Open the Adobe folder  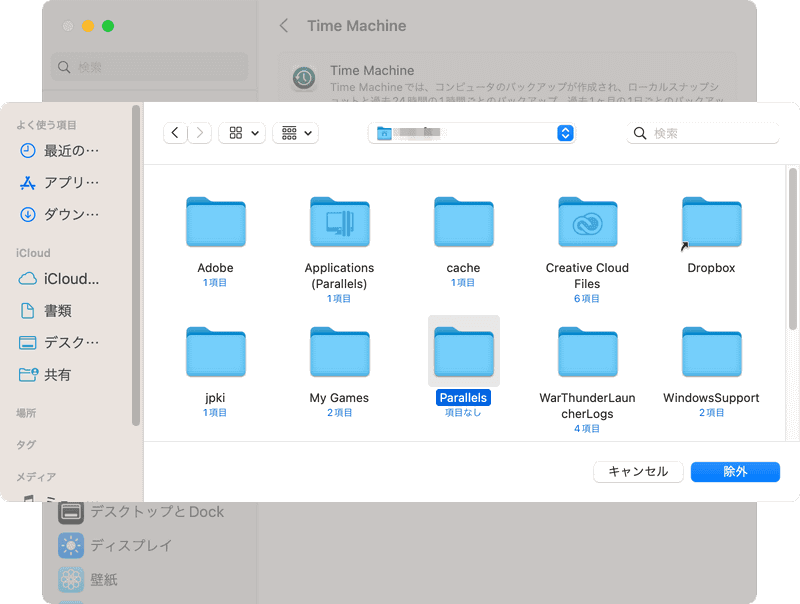click(x=216, y=222)
